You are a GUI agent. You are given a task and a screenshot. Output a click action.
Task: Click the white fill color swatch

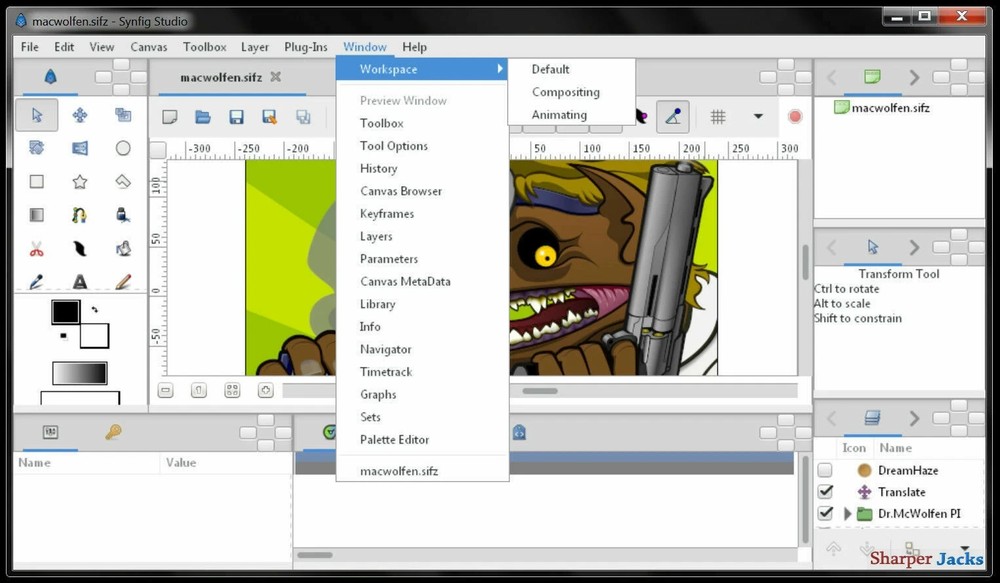(x=97, y=338)
